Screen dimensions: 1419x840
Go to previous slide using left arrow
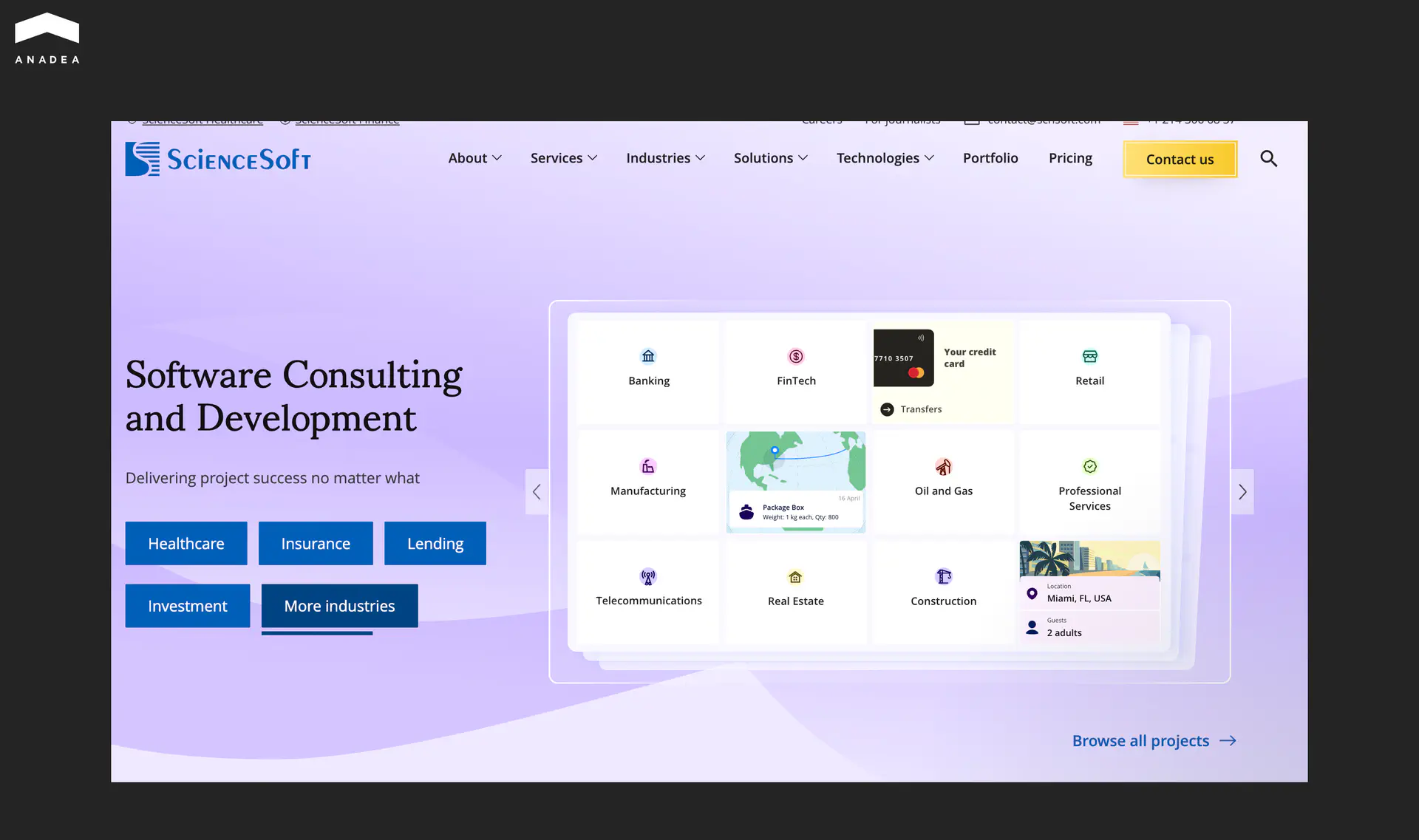click(537, 492)
